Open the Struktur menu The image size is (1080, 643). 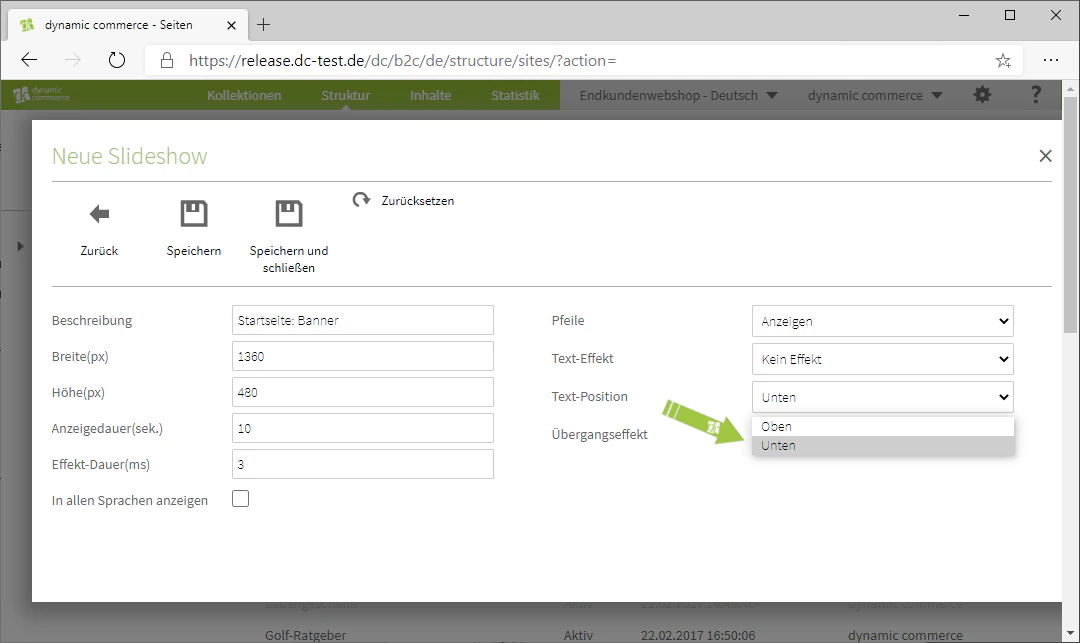click(x=345, y=95)
